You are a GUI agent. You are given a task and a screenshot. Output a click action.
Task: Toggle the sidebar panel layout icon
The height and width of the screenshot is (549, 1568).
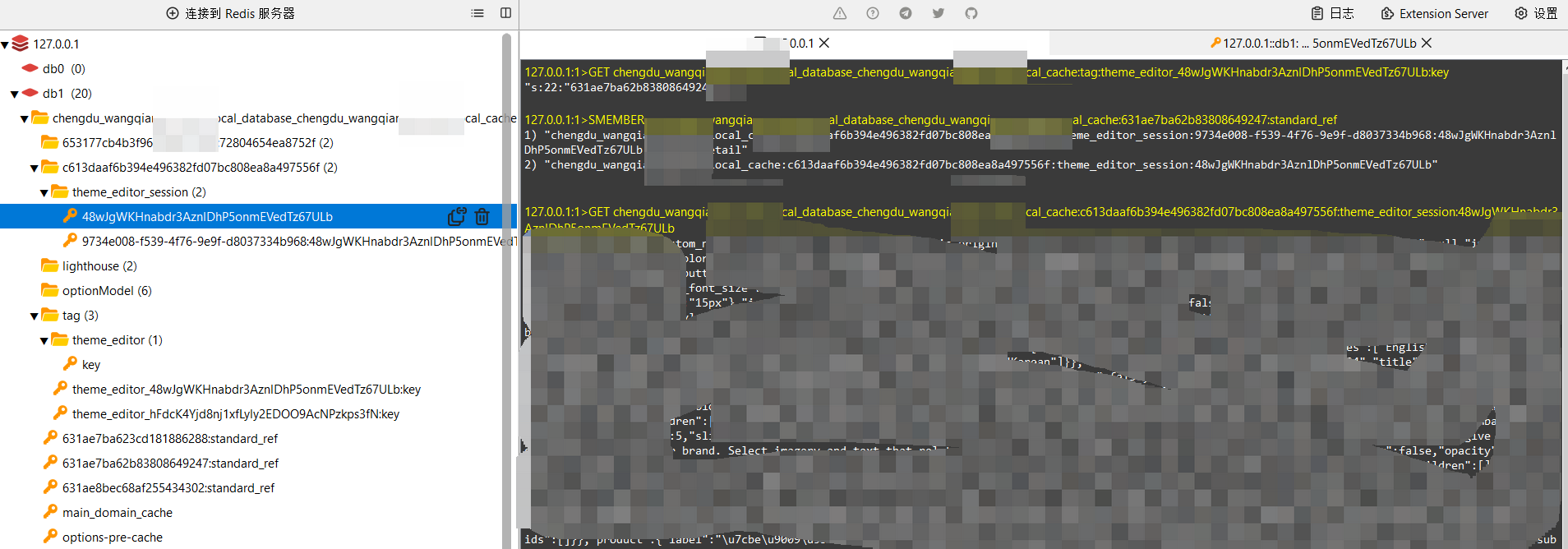click(x=505, y=13)
